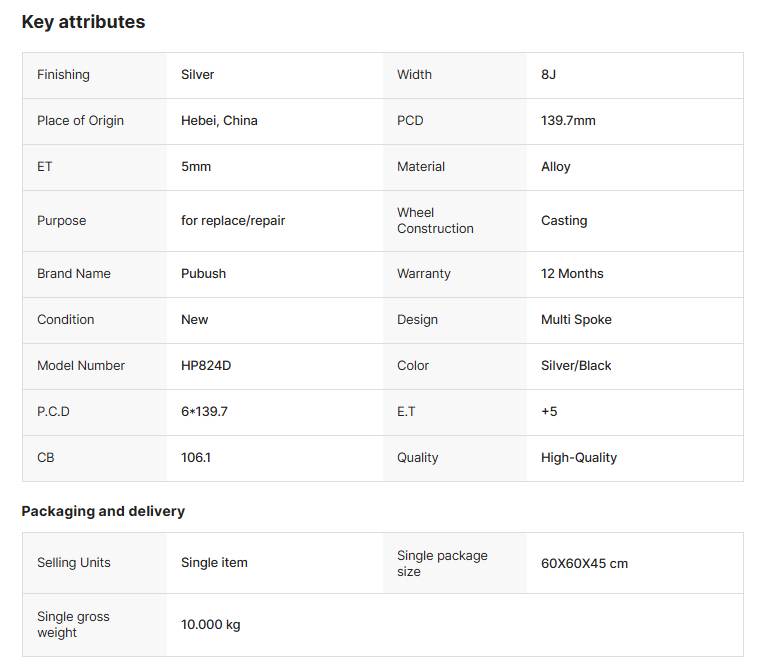Click the Casting wheel construction value
774x668 pixels.
[564, 221]
